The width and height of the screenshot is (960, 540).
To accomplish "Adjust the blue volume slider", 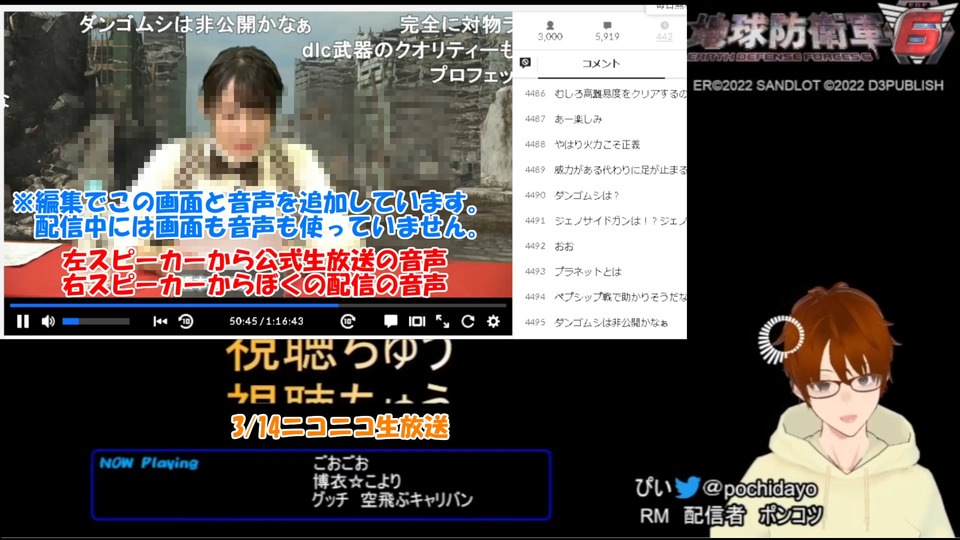I will [x=96, y=321].
